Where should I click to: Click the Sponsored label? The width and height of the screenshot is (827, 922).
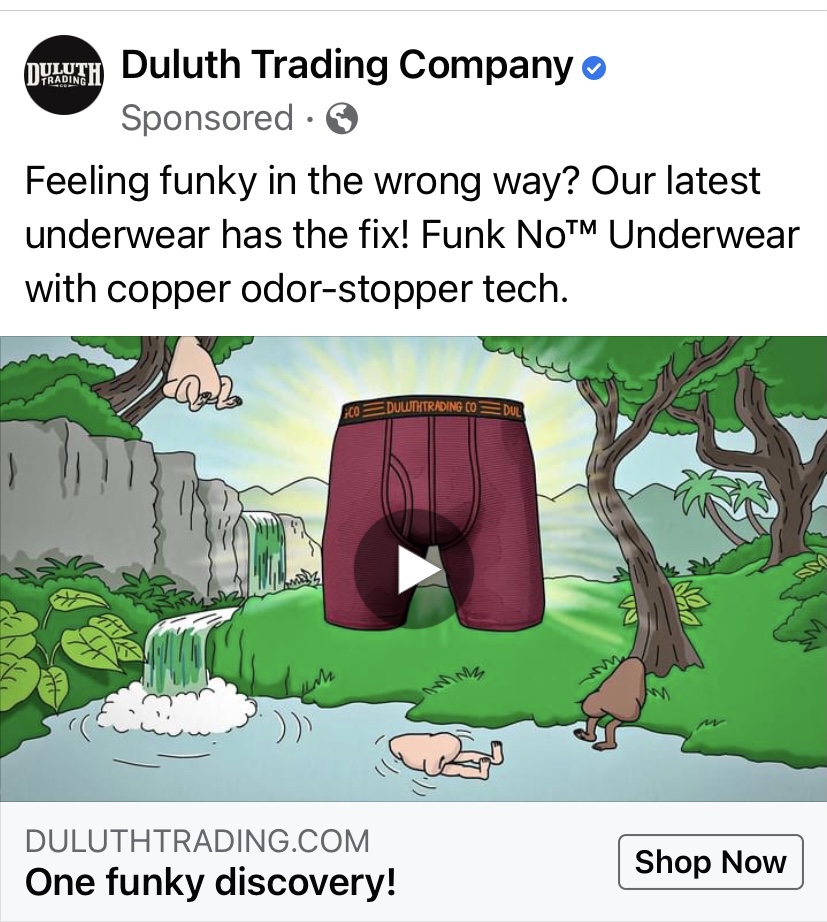(x=207, y=118)
